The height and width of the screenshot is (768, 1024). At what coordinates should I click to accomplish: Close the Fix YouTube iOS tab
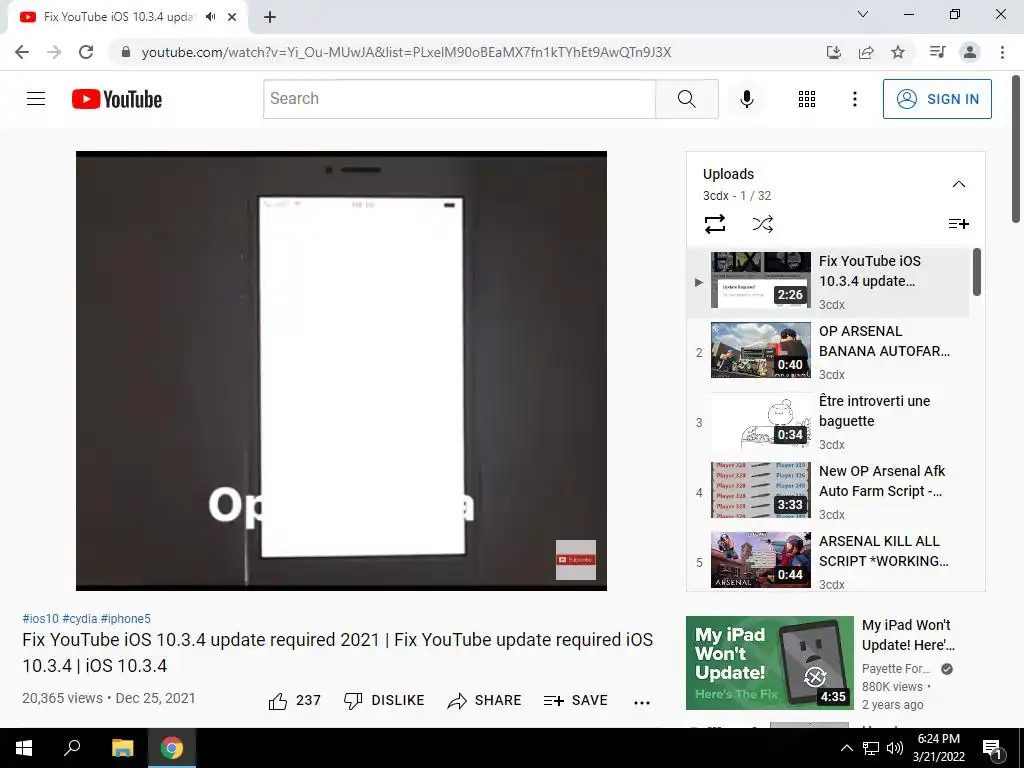(x=232, y=17)
